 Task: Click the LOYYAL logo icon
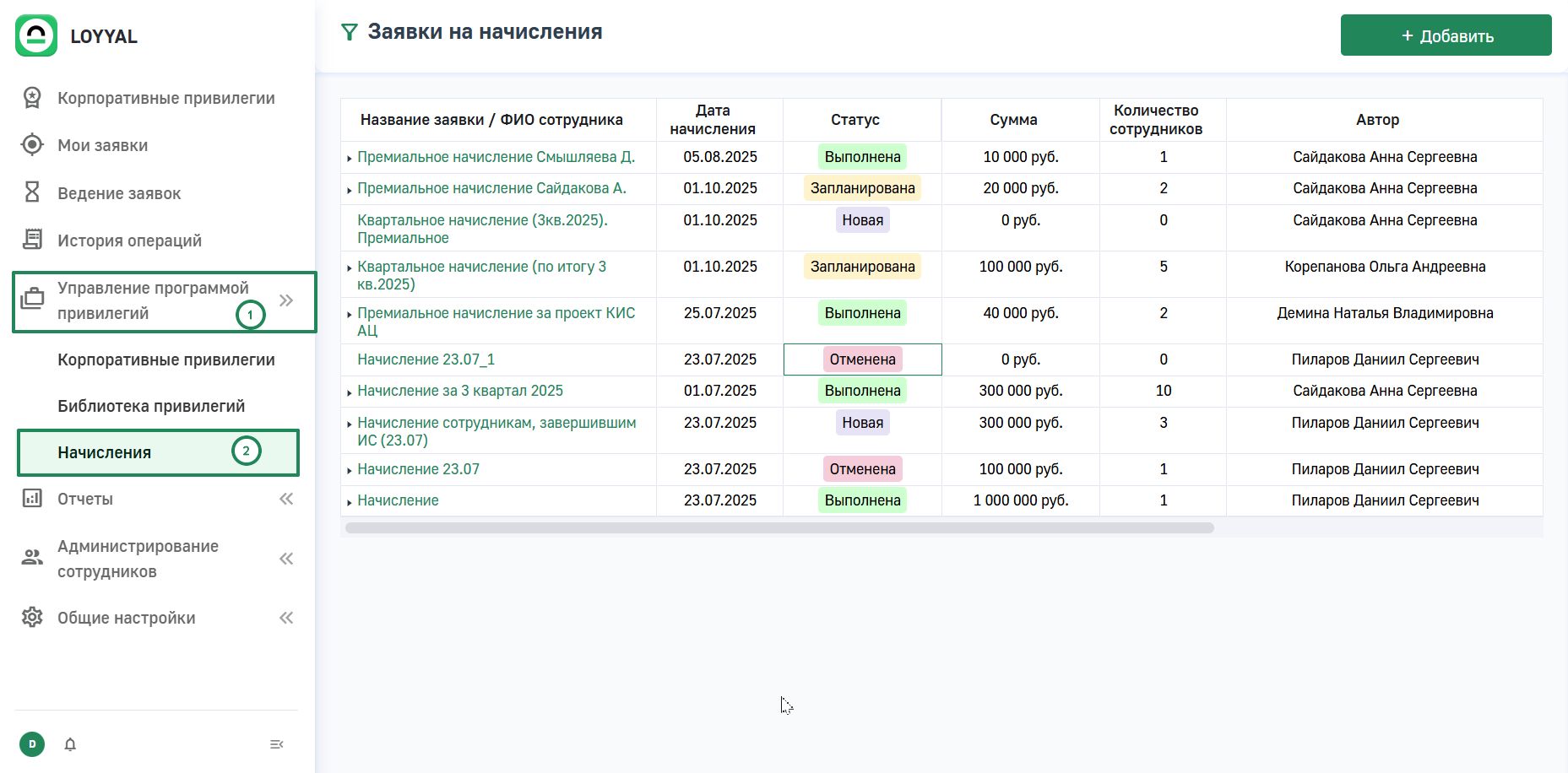pos(36,35)
